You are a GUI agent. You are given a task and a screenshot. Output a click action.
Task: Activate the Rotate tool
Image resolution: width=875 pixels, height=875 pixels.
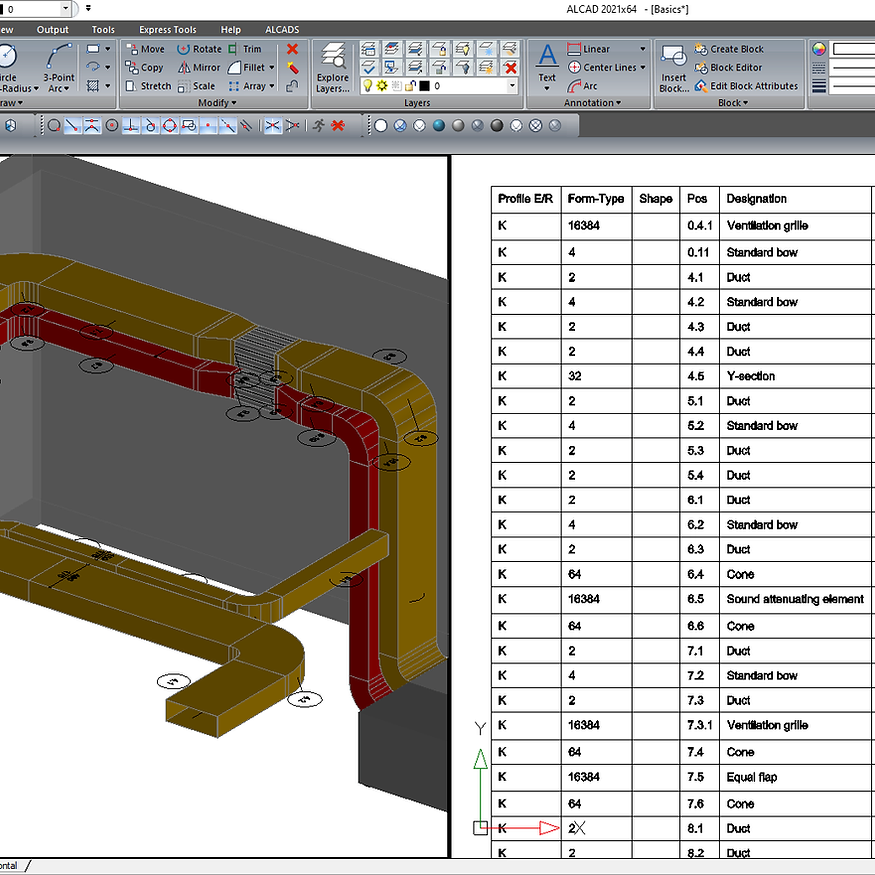pyautogui.click(x=199, y=49)
